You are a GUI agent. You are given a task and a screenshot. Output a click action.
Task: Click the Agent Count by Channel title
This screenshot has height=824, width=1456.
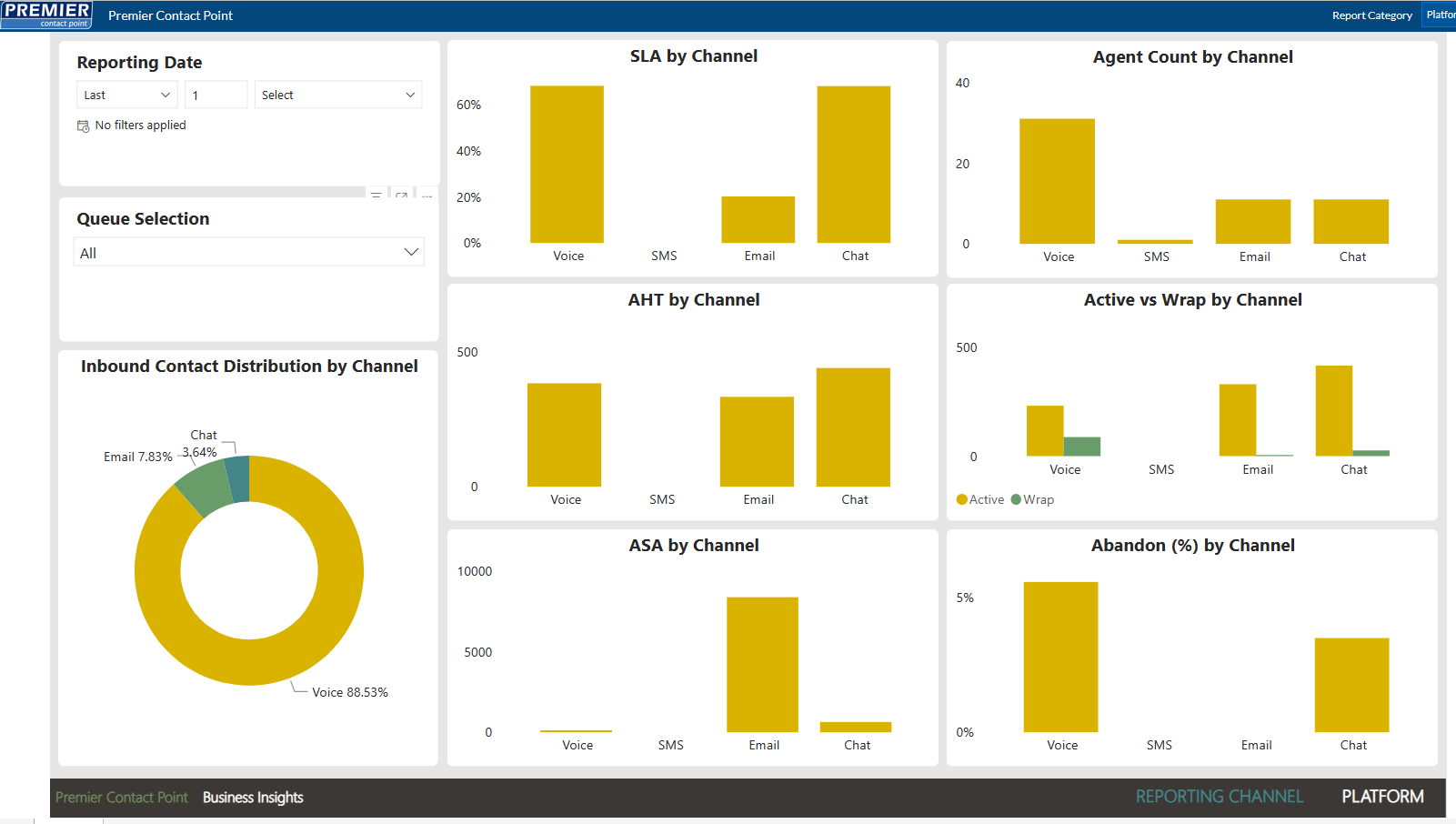click(x=1193, y=57)
